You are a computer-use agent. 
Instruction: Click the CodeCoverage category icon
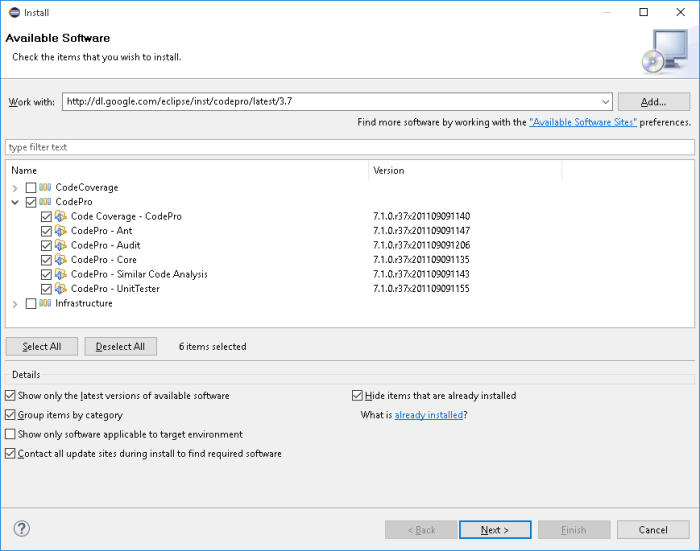(x=45, y=187)
